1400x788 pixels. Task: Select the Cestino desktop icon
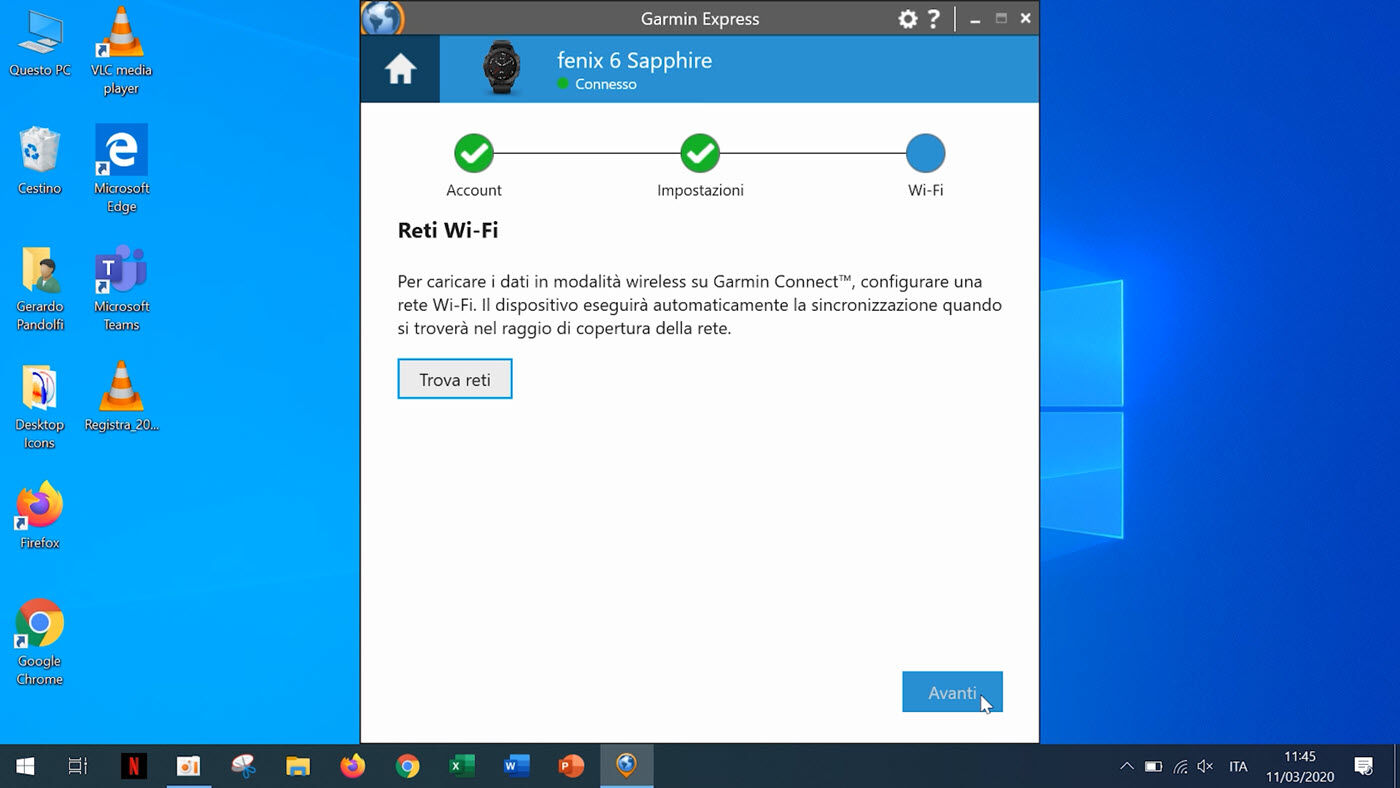(40, 160)
